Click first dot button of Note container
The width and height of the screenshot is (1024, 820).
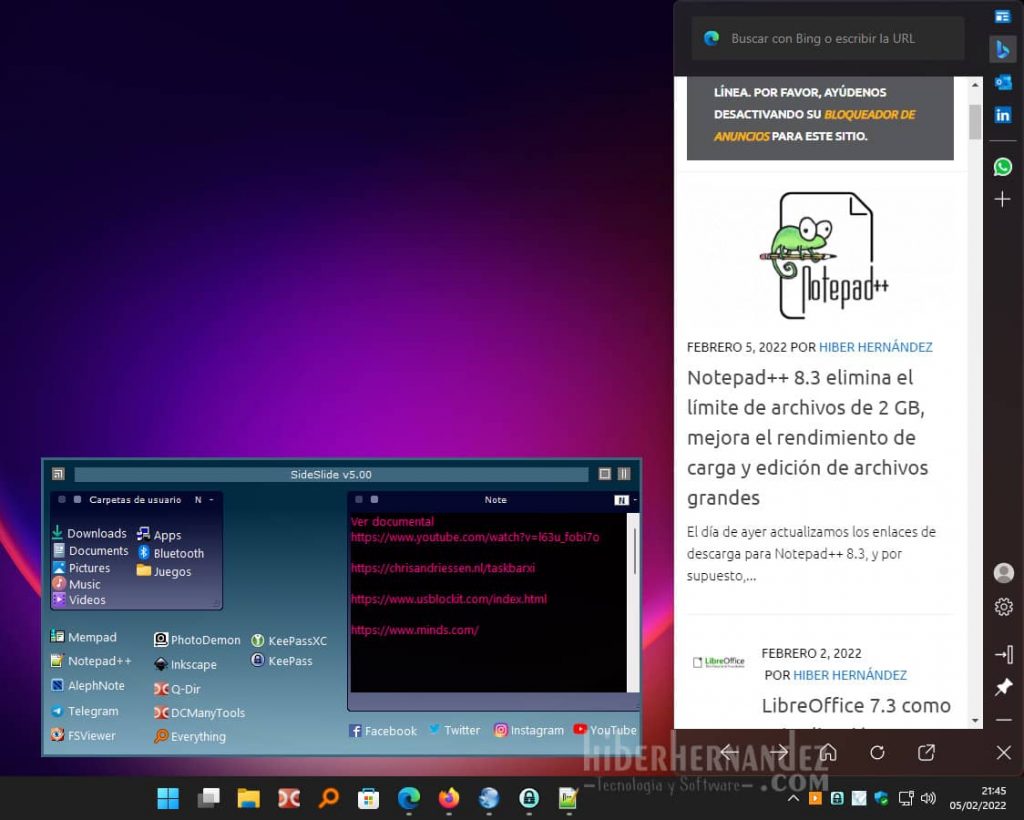click(359, 499)
